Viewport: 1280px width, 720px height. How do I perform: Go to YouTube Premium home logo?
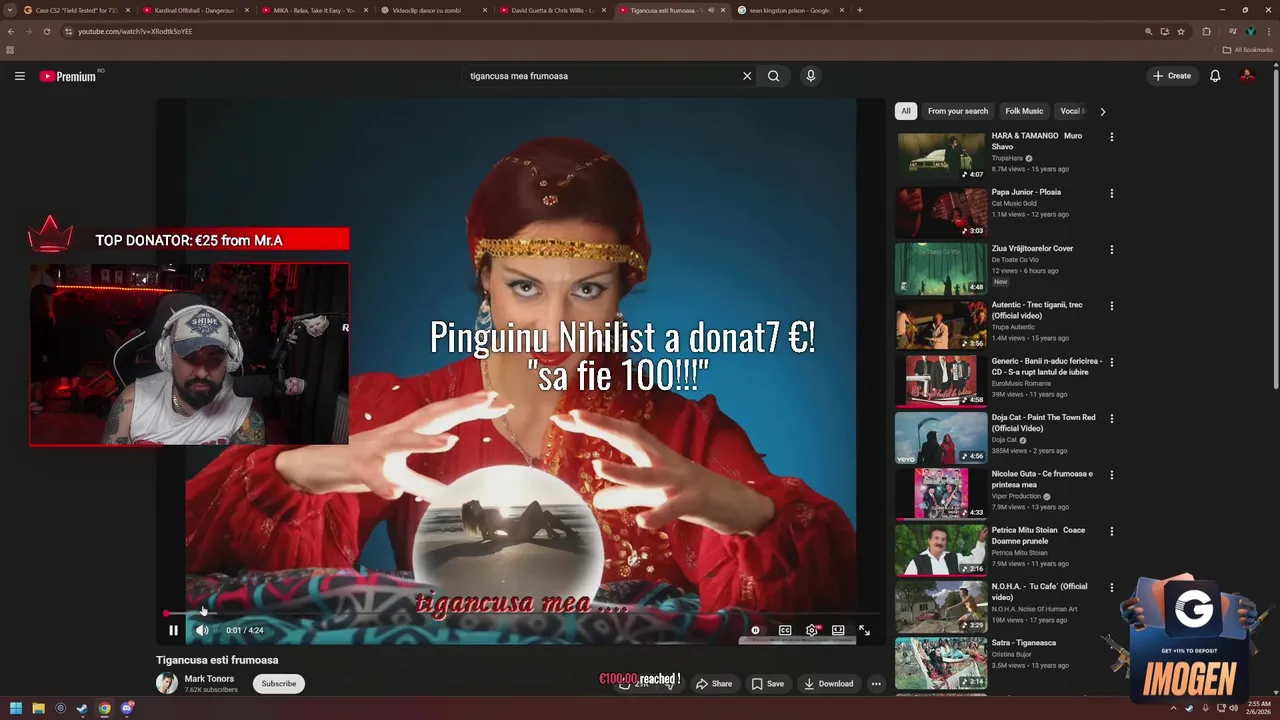(x=68, y=76)
